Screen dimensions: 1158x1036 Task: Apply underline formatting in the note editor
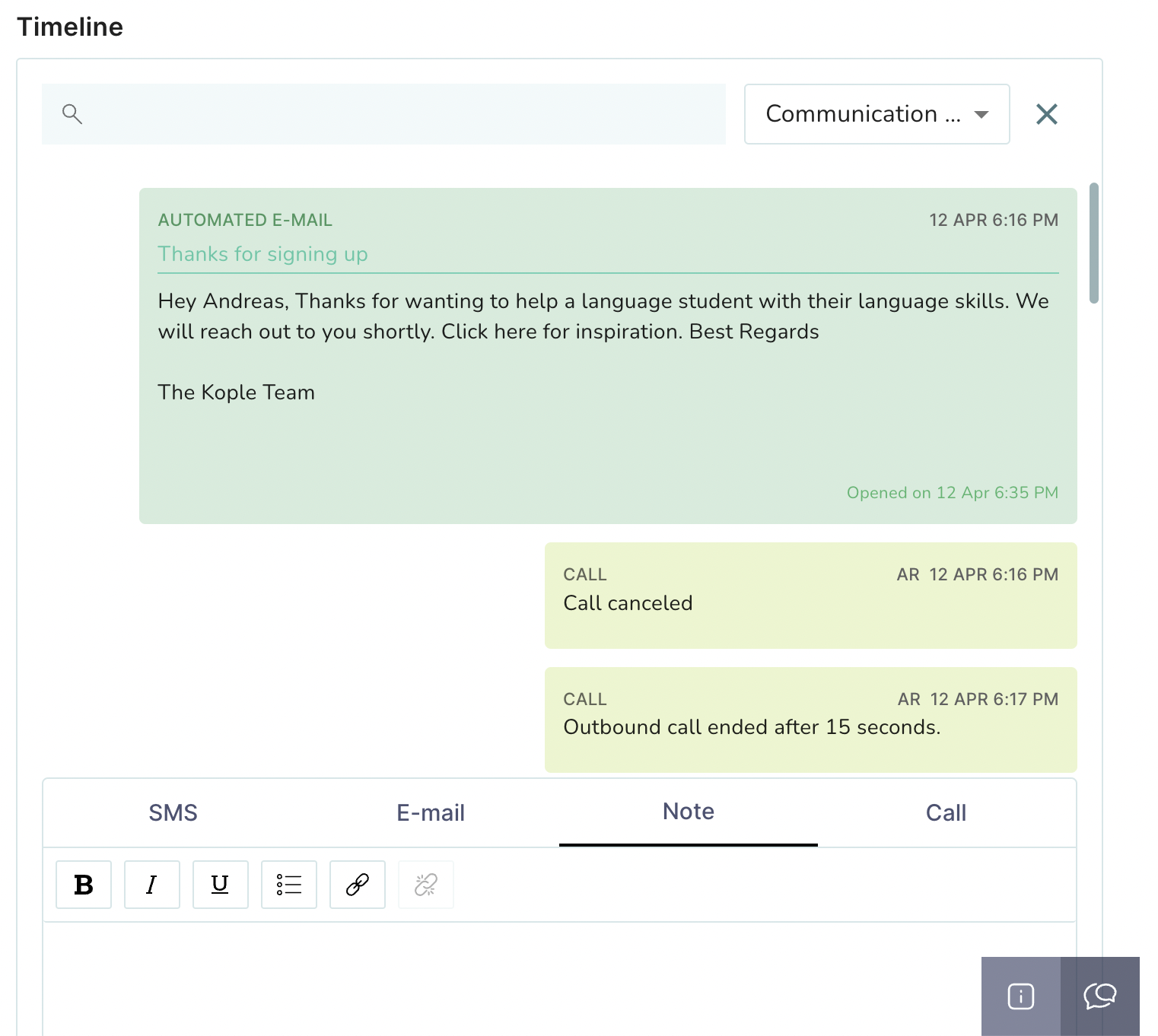click(x=220, y=885)
